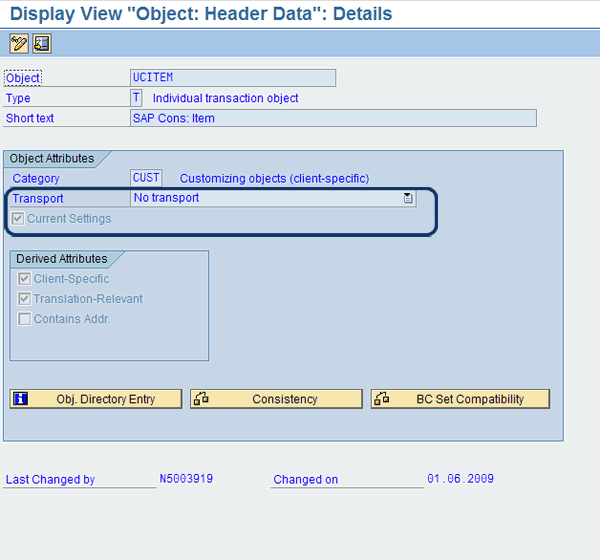Click the Display/Change pencil toolbar icon
600x560 pixels.
click(x=19, y=44)
